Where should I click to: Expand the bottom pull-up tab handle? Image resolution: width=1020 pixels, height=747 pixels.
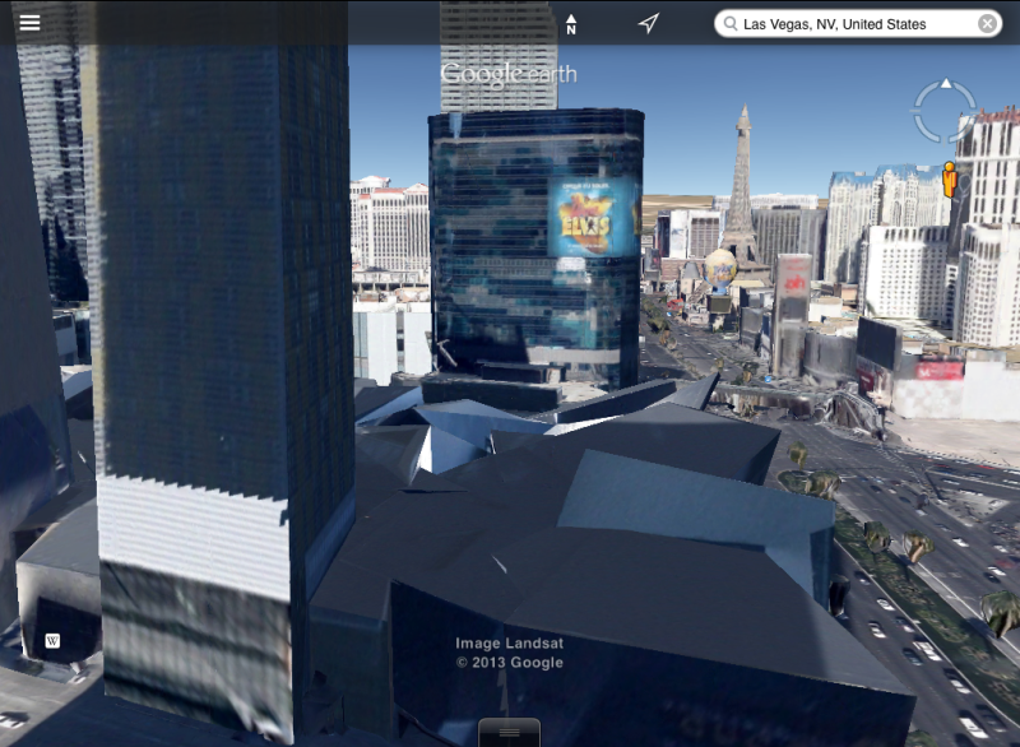(509, 733)
